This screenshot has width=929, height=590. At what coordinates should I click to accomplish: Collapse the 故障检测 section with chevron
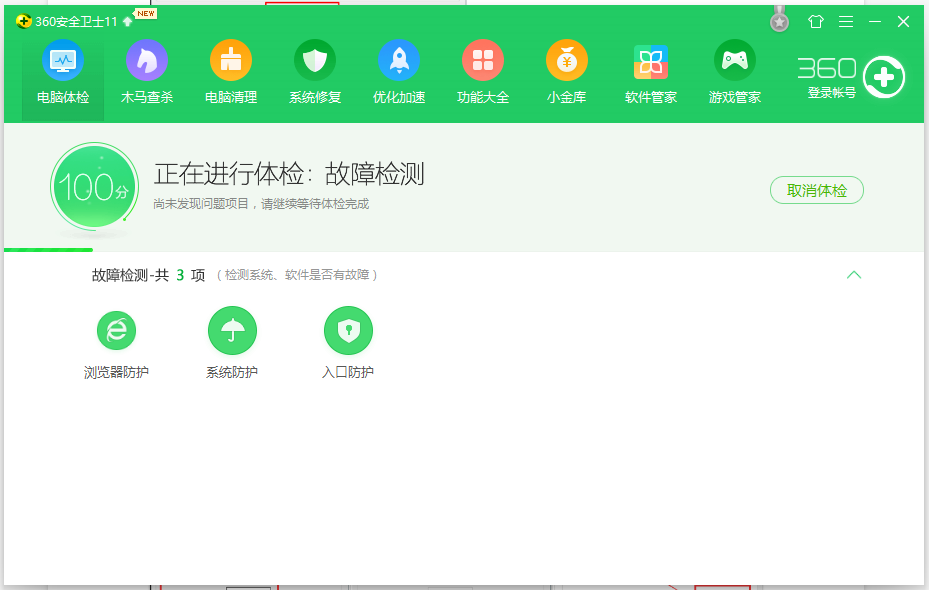coord(854,275)
